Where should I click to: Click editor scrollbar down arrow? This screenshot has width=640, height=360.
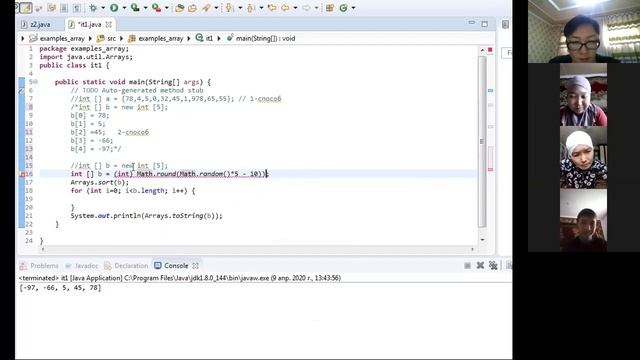click(482, 240)
